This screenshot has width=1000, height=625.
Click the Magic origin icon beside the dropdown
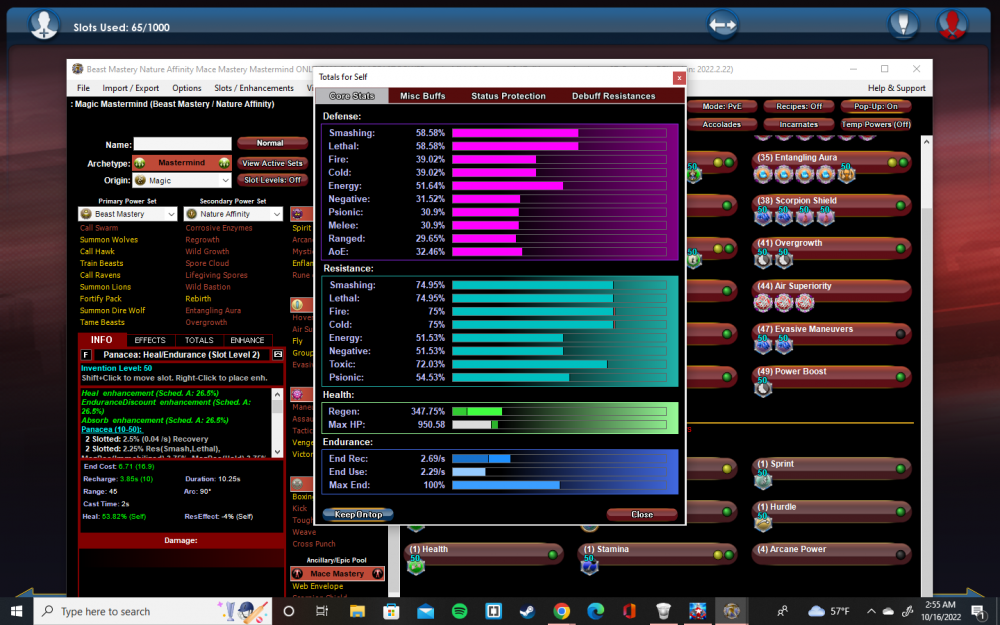pos(142,179)
